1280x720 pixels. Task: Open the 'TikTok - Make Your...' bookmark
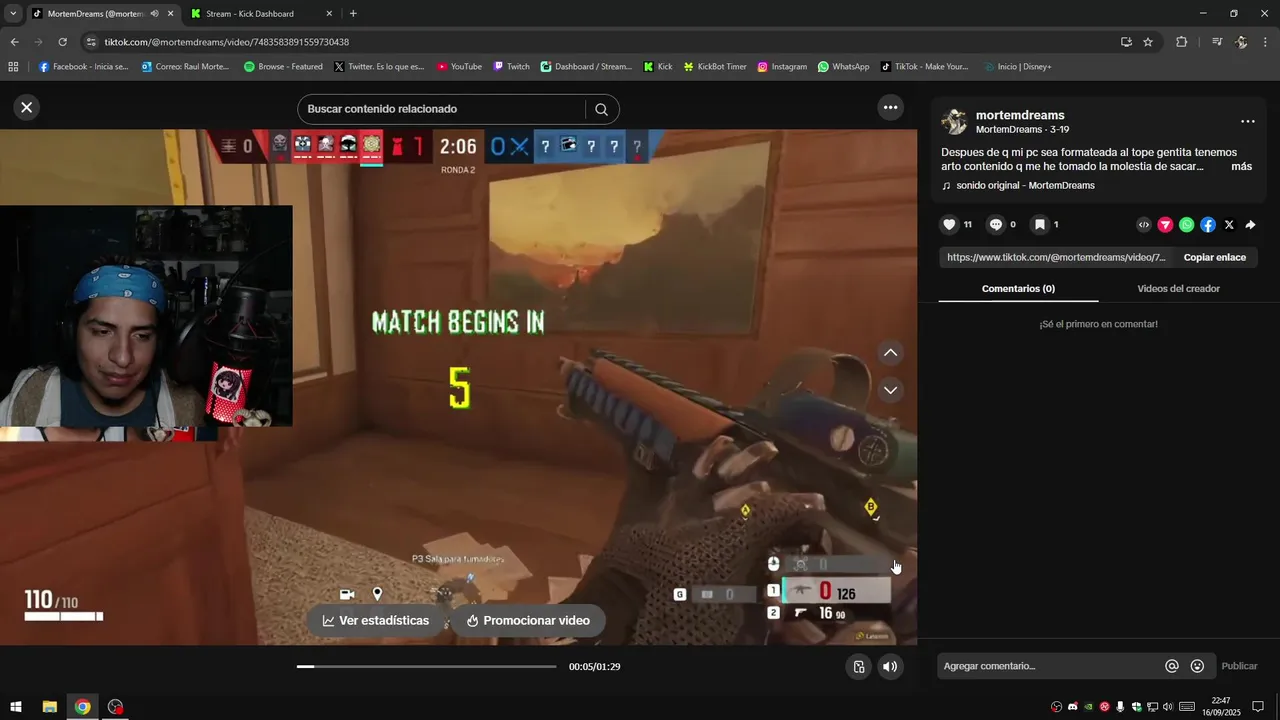tap(924, 67)
